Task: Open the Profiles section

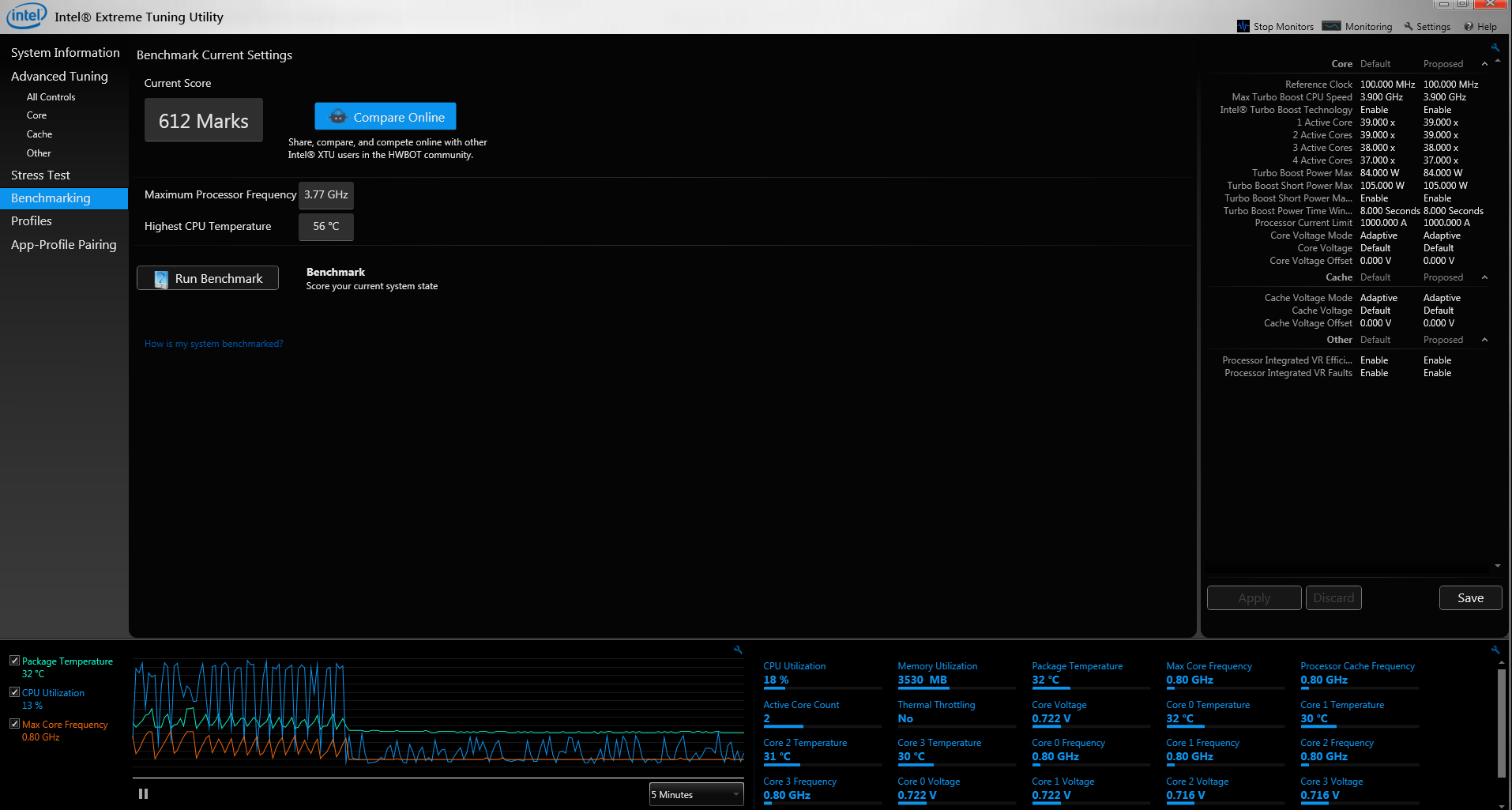Action: [x=32, y=220]
